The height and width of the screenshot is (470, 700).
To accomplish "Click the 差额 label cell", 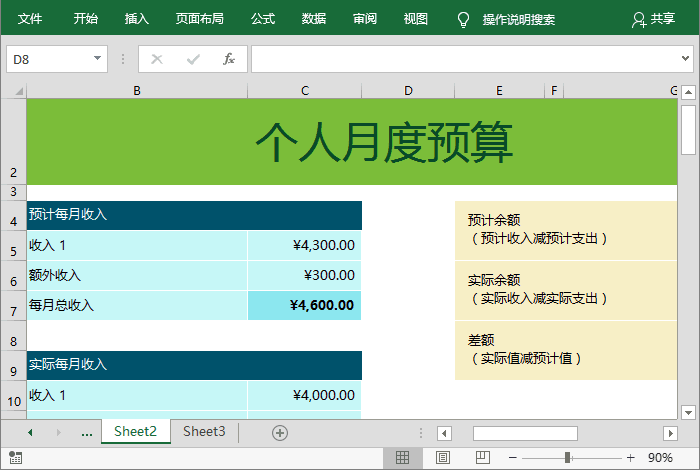I will coord(566,350).
